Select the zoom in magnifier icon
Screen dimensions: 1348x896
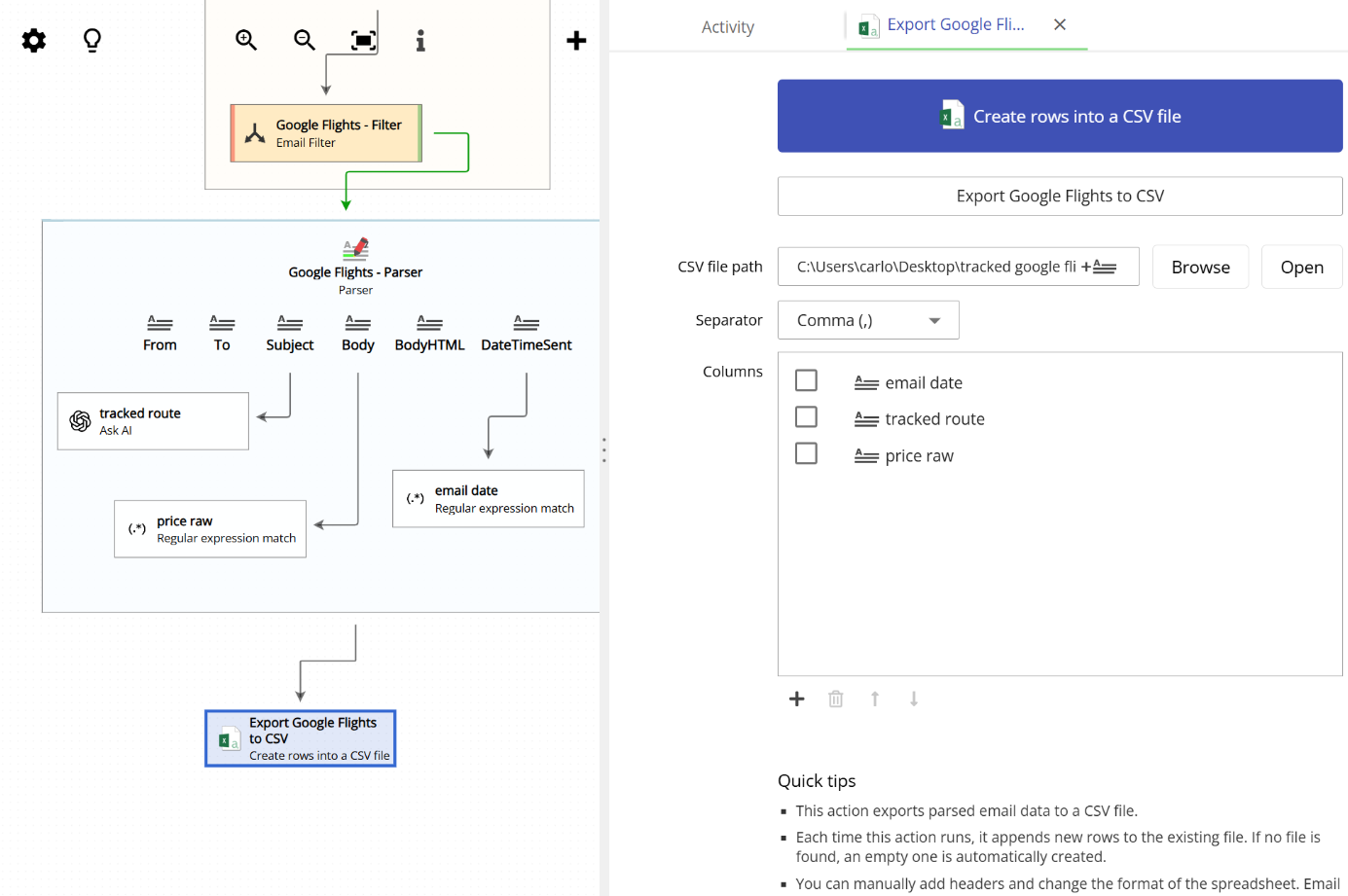coord(246,40)
